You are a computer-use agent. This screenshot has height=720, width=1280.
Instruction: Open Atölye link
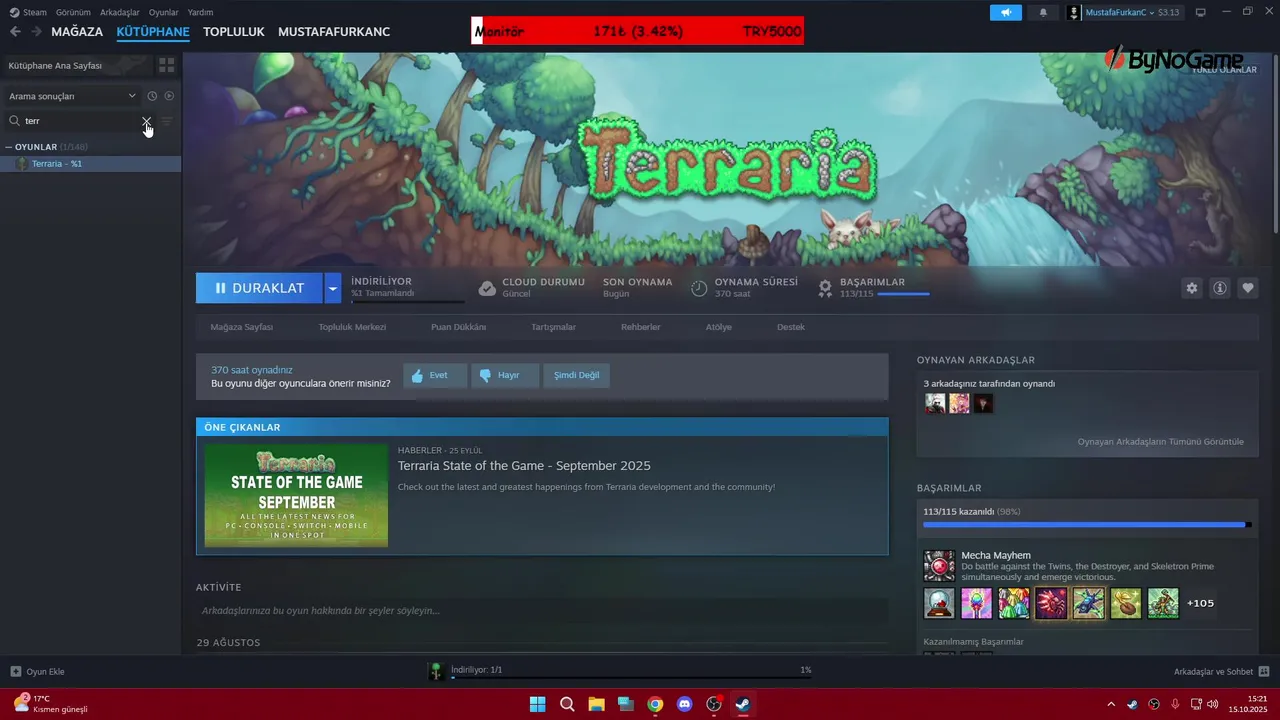[719, 327]
